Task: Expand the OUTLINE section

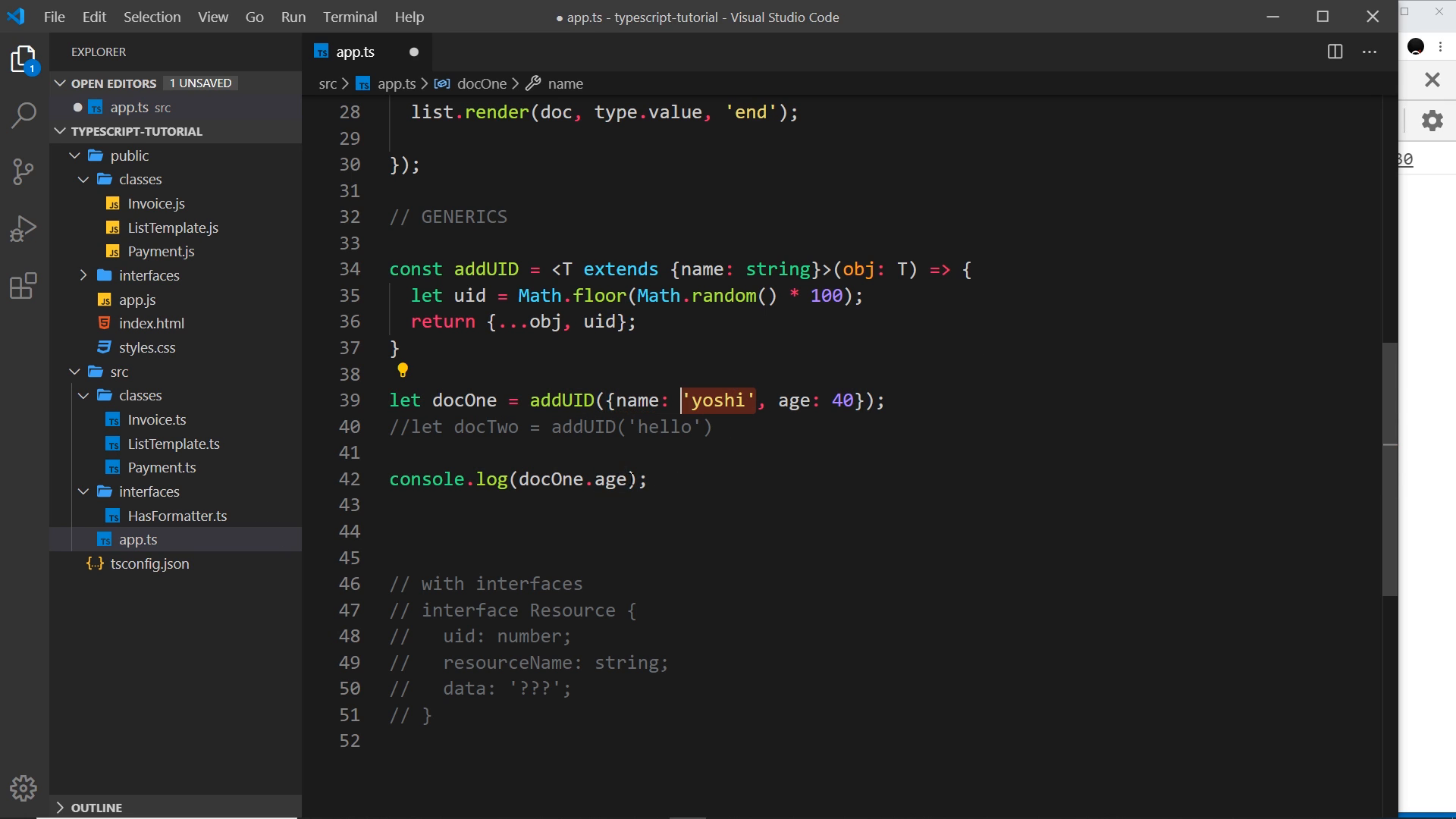Action: (61, 808)
